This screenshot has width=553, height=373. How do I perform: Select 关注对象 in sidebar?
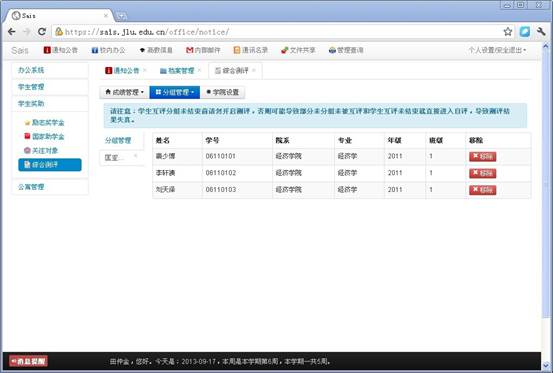pyautogui.click(x=41, y=151)
